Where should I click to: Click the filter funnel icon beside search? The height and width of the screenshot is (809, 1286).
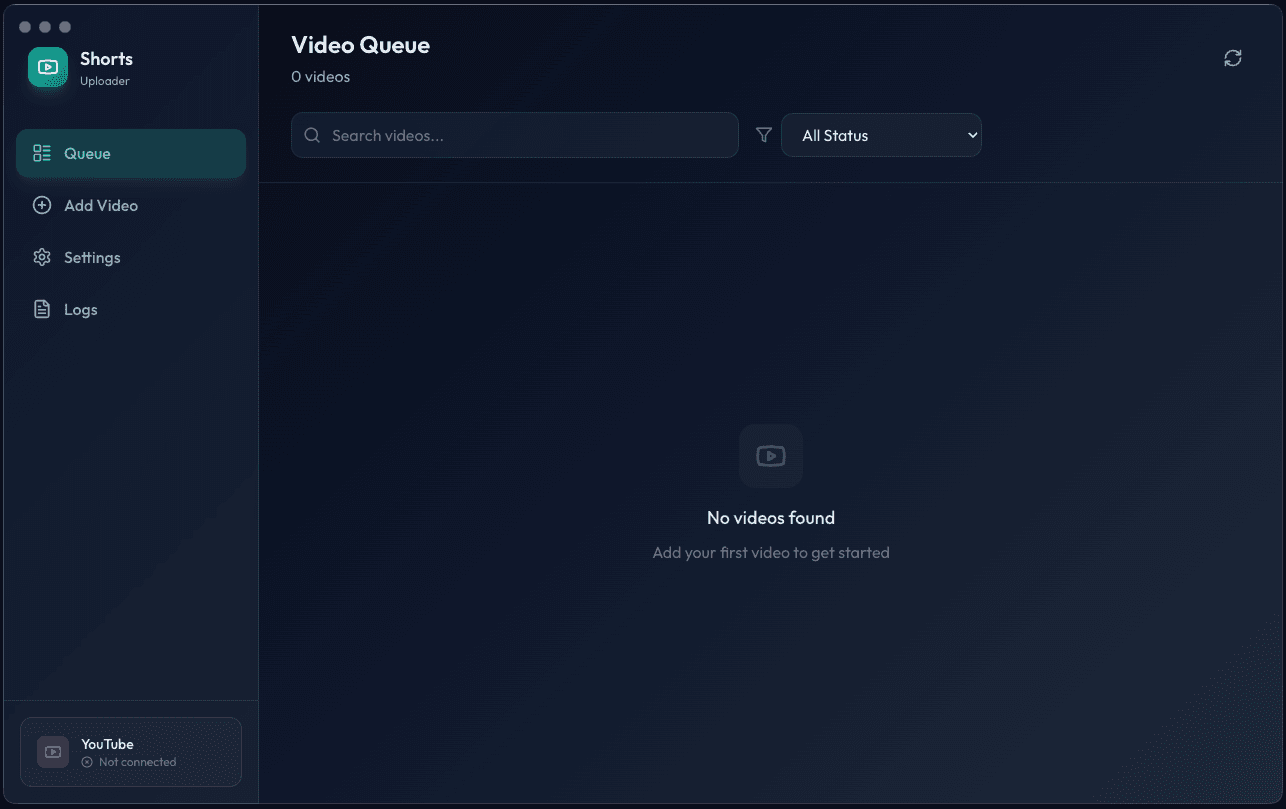[x=763, y=134]
